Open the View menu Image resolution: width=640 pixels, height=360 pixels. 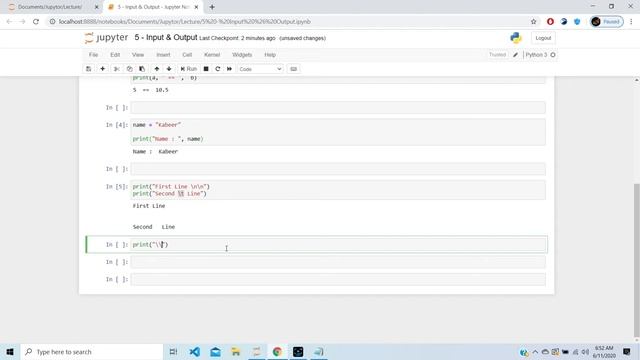click(138, 55)
